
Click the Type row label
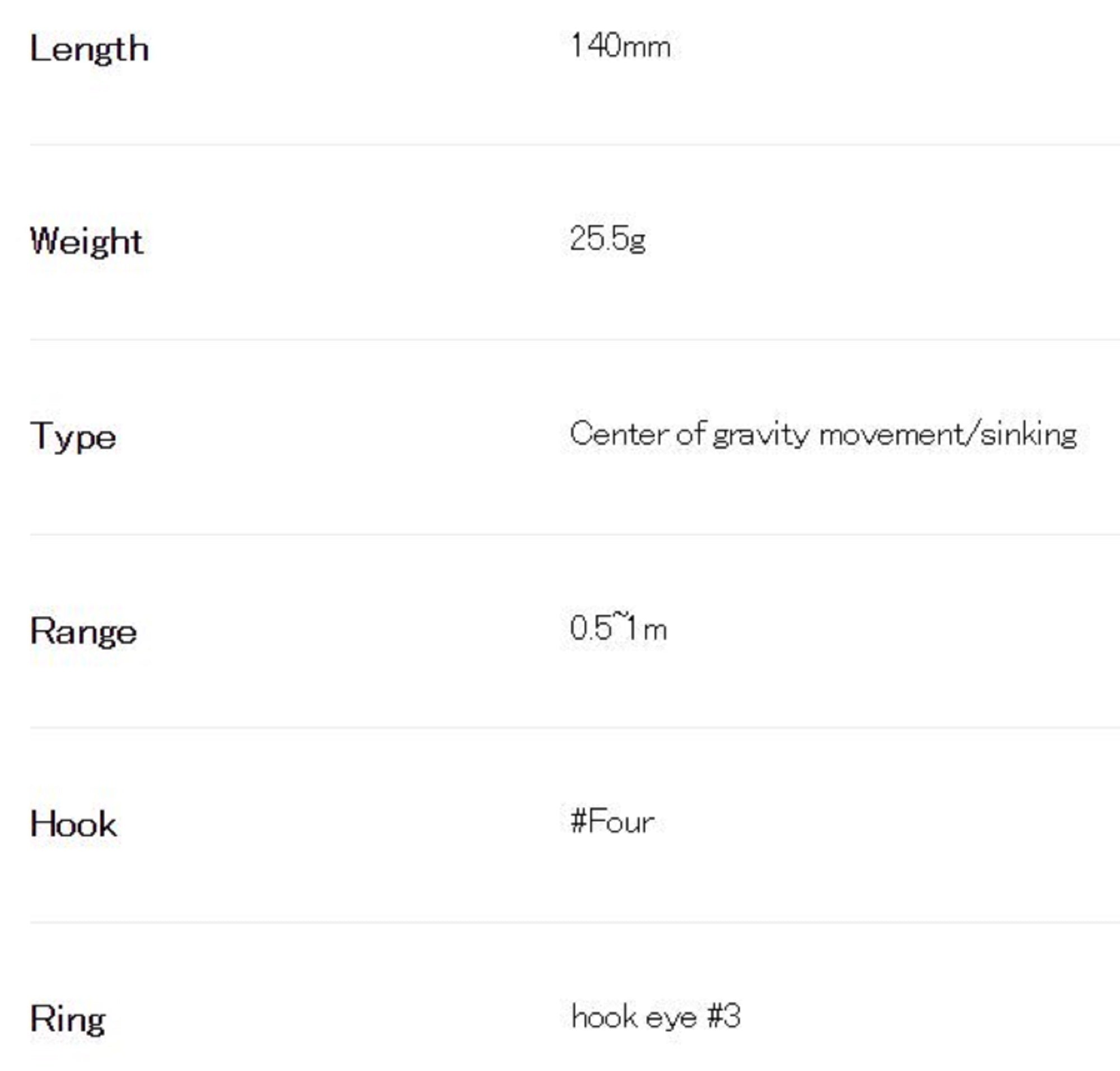[x=73, y=437]
